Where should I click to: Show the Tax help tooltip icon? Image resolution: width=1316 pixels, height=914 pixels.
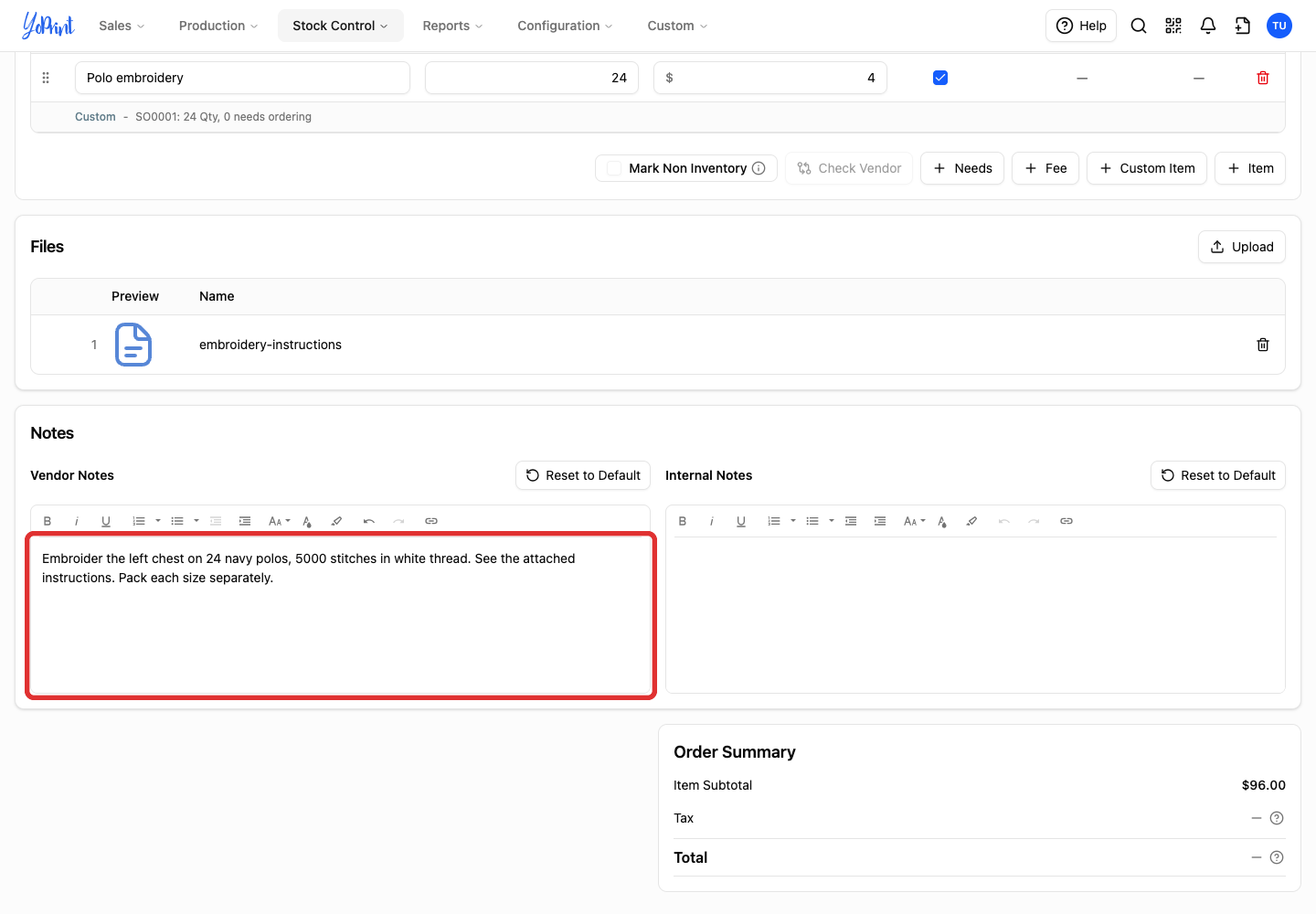(x=1277, y=818)
